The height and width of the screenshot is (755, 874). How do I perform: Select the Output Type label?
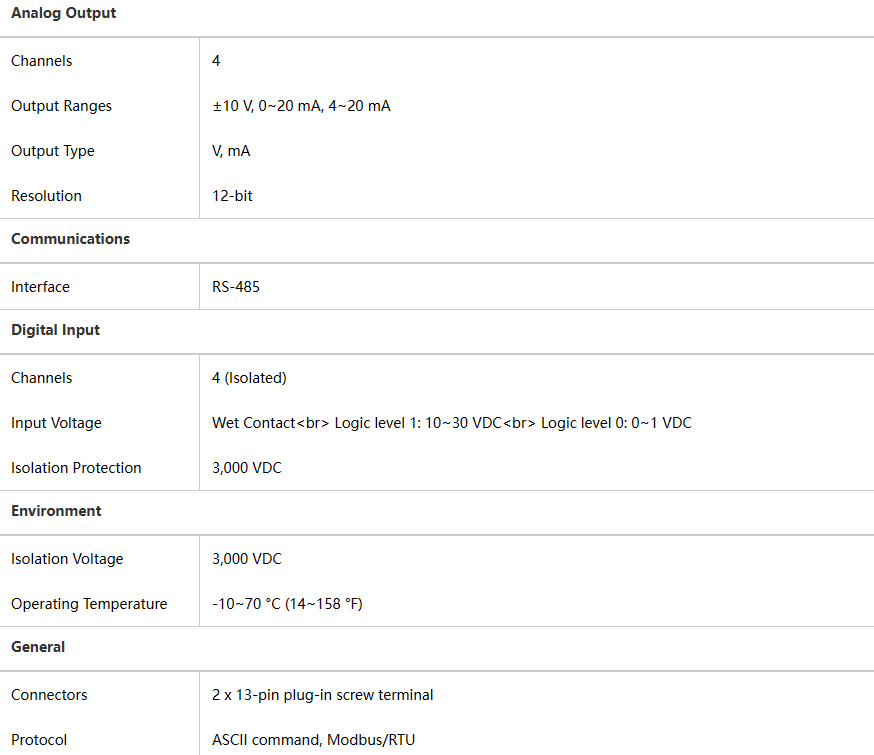[53, 151]
